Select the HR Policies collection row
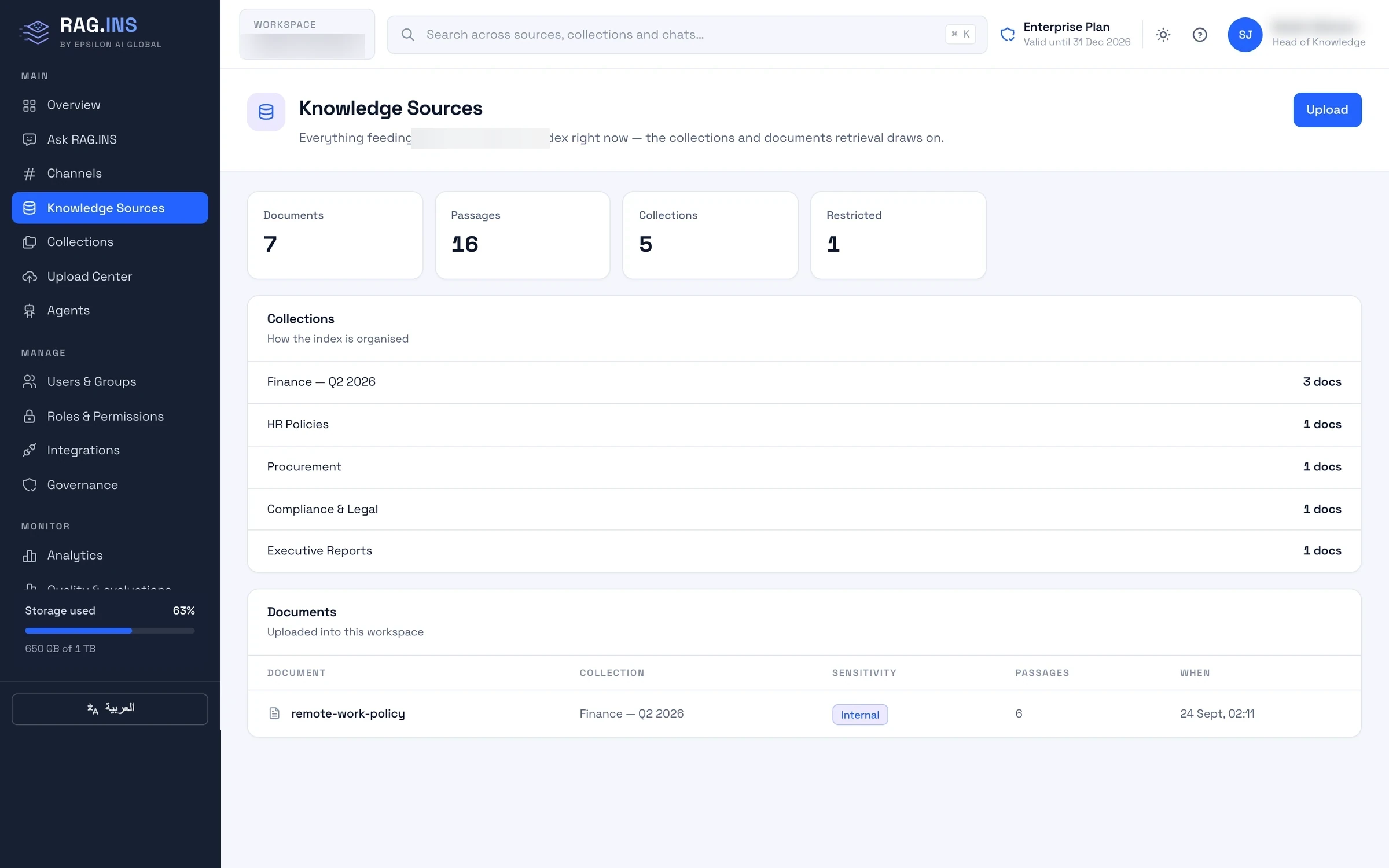Viewport: 1389px width, 868px height. 804,425
